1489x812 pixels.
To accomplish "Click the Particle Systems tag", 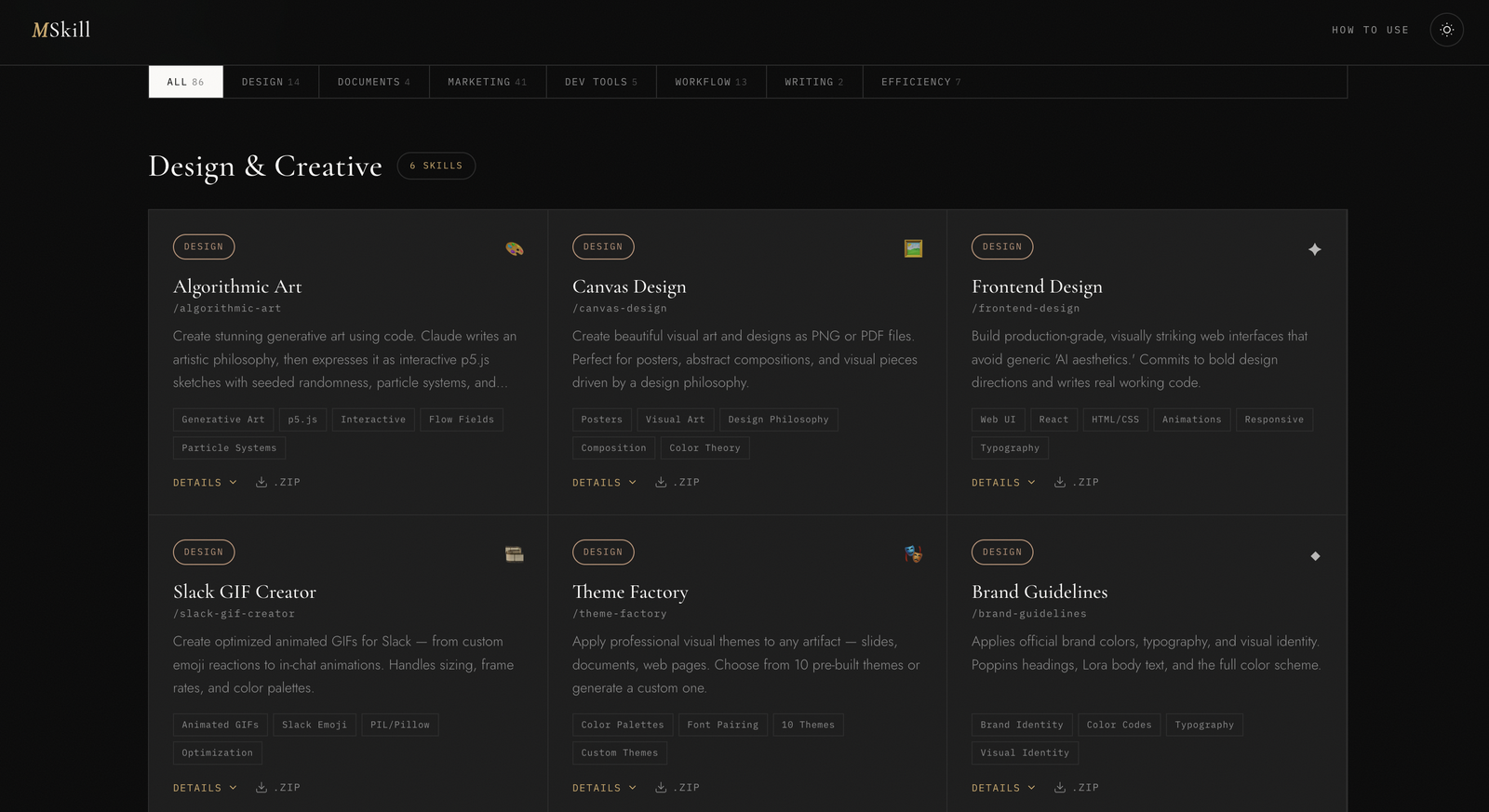I will point(229,447).
